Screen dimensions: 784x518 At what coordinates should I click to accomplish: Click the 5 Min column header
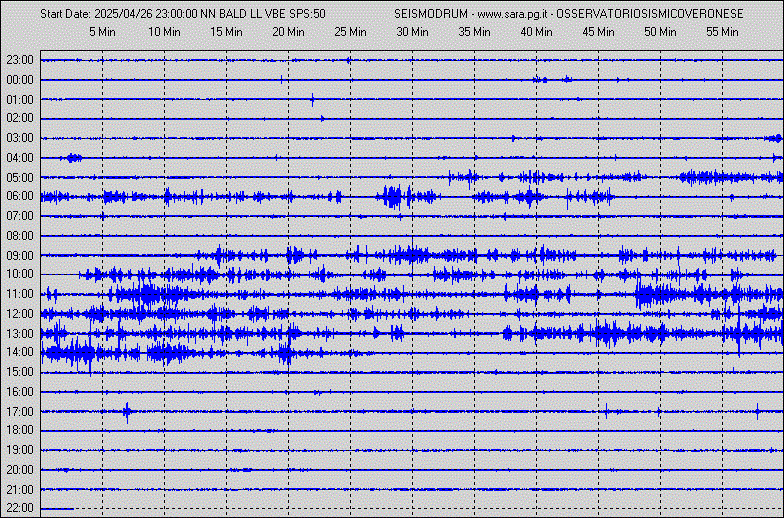pos(102,32)
